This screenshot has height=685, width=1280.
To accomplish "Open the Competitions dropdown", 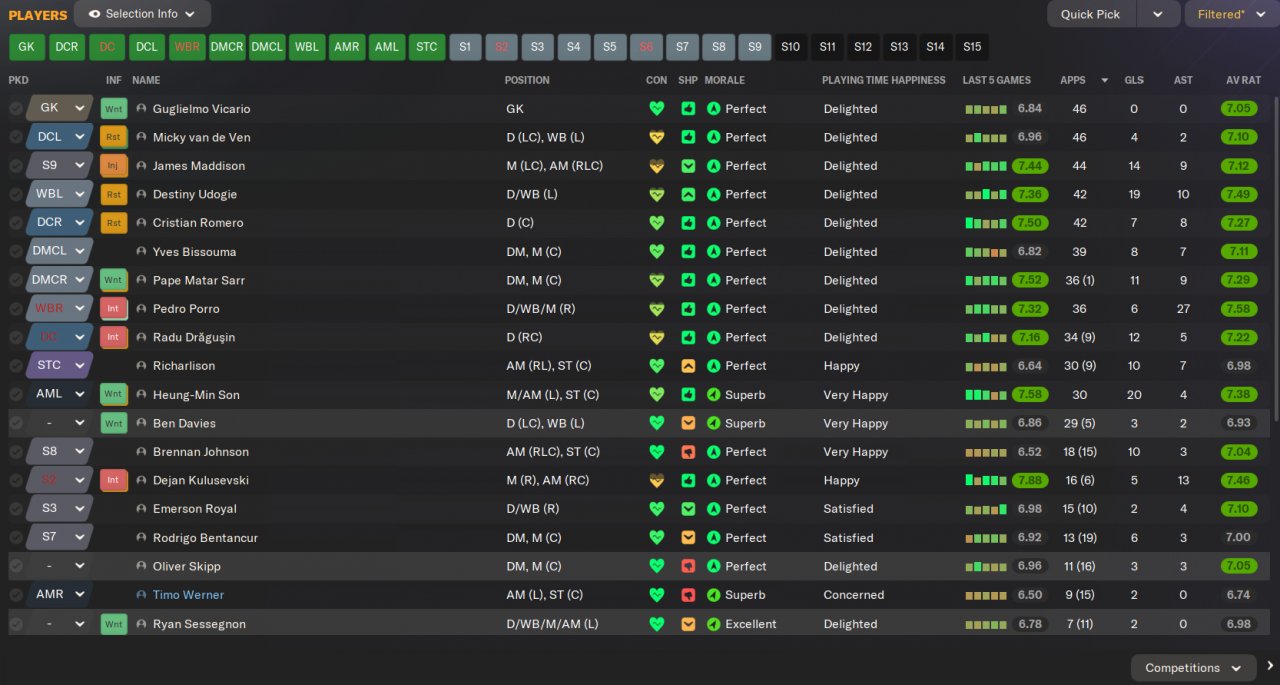I will click(1193, 668).
